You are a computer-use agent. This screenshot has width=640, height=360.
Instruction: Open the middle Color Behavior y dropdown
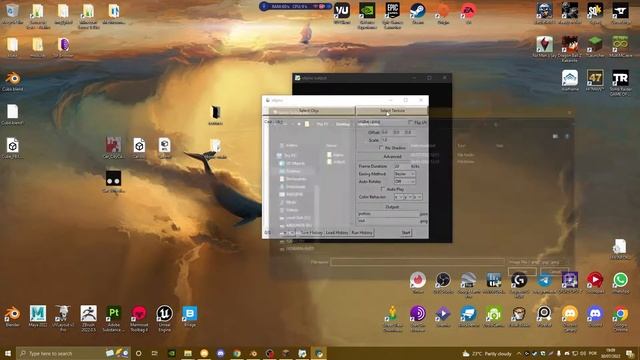point(408,197)
